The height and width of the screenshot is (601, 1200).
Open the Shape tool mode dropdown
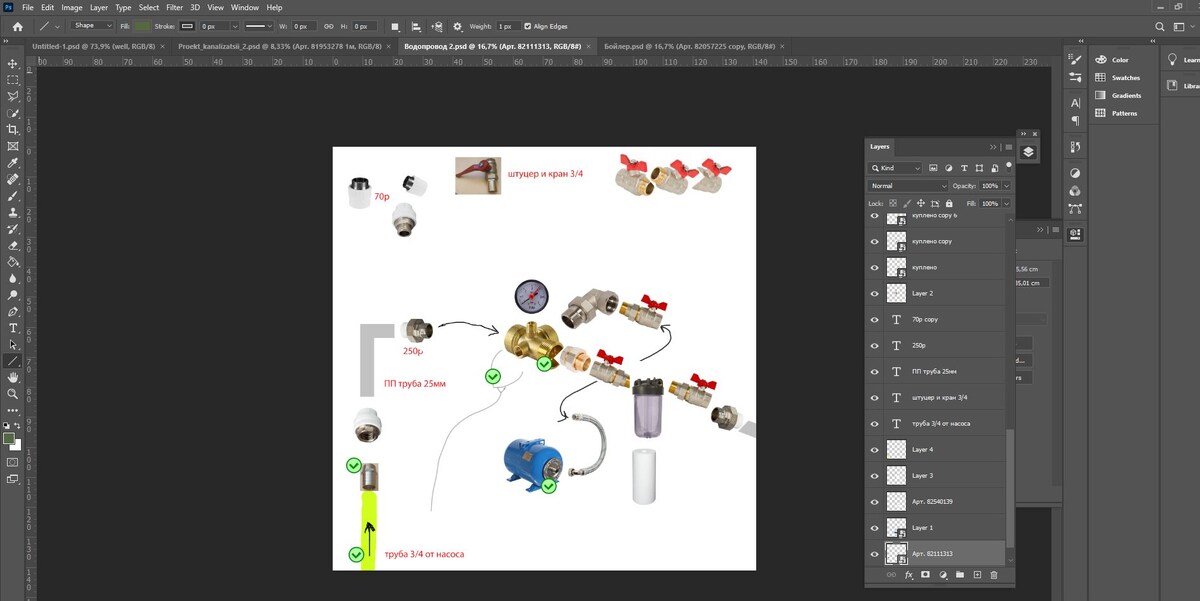click(x=91, y=26)
